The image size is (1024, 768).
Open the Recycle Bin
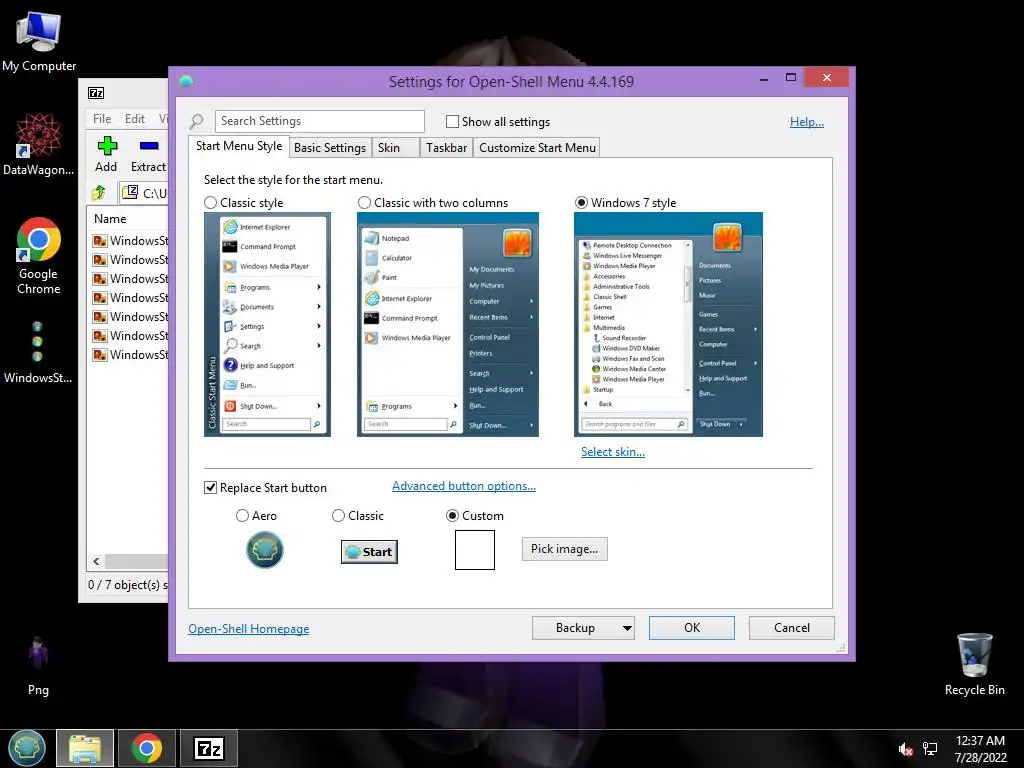point(974,664)
